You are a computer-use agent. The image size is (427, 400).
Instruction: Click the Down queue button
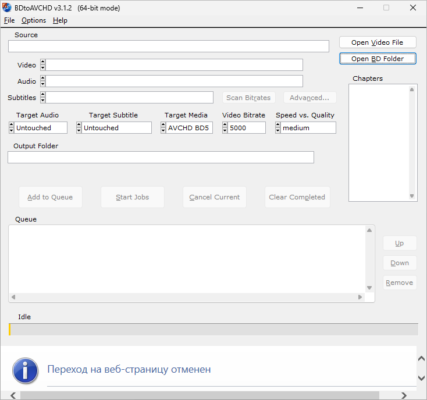coord(399,263)
